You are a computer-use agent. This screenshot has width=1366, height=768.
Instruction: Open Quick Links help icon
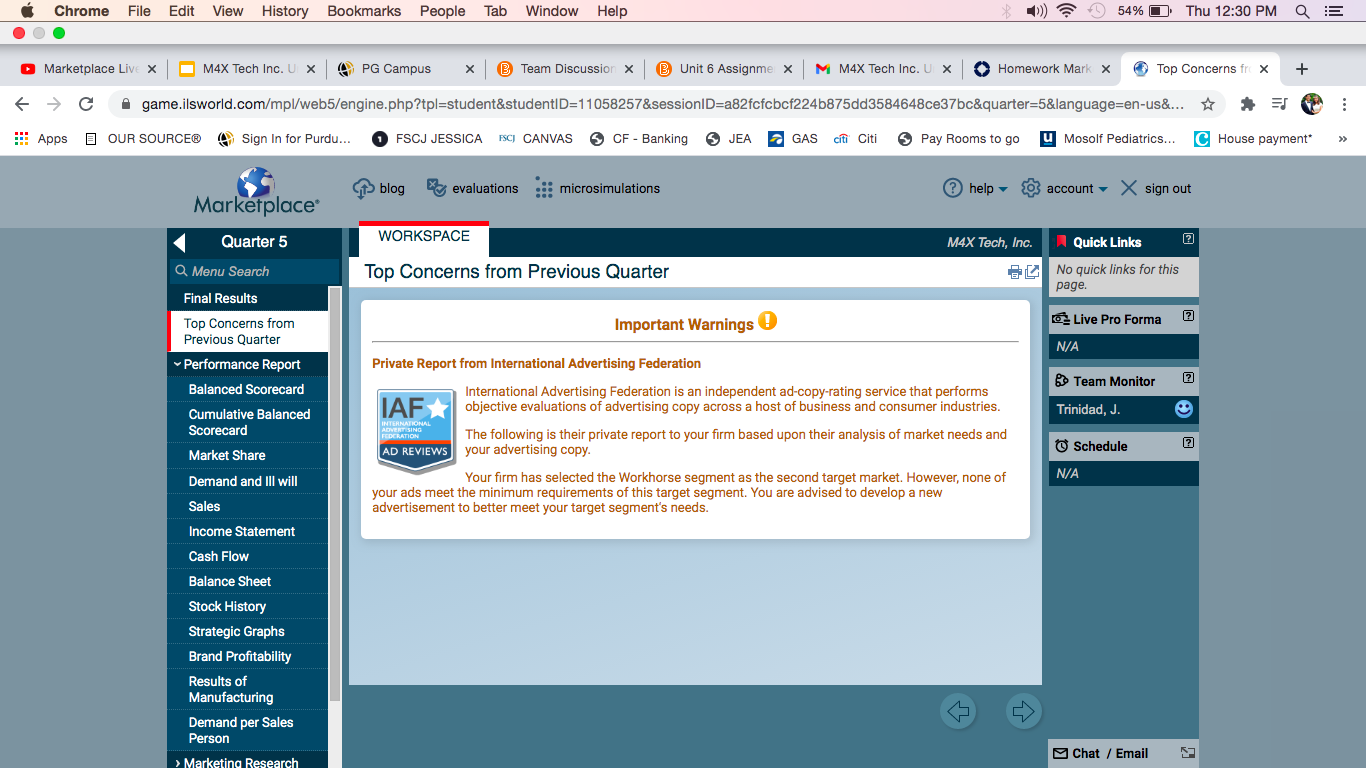(x=1188, y=239)
